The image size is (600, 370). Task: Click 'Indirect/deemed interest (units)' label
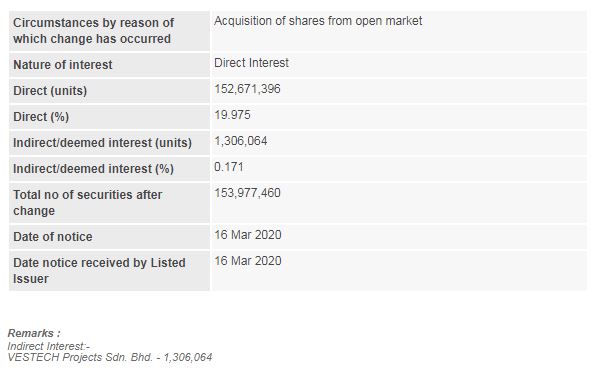click(x=103, y=143)
